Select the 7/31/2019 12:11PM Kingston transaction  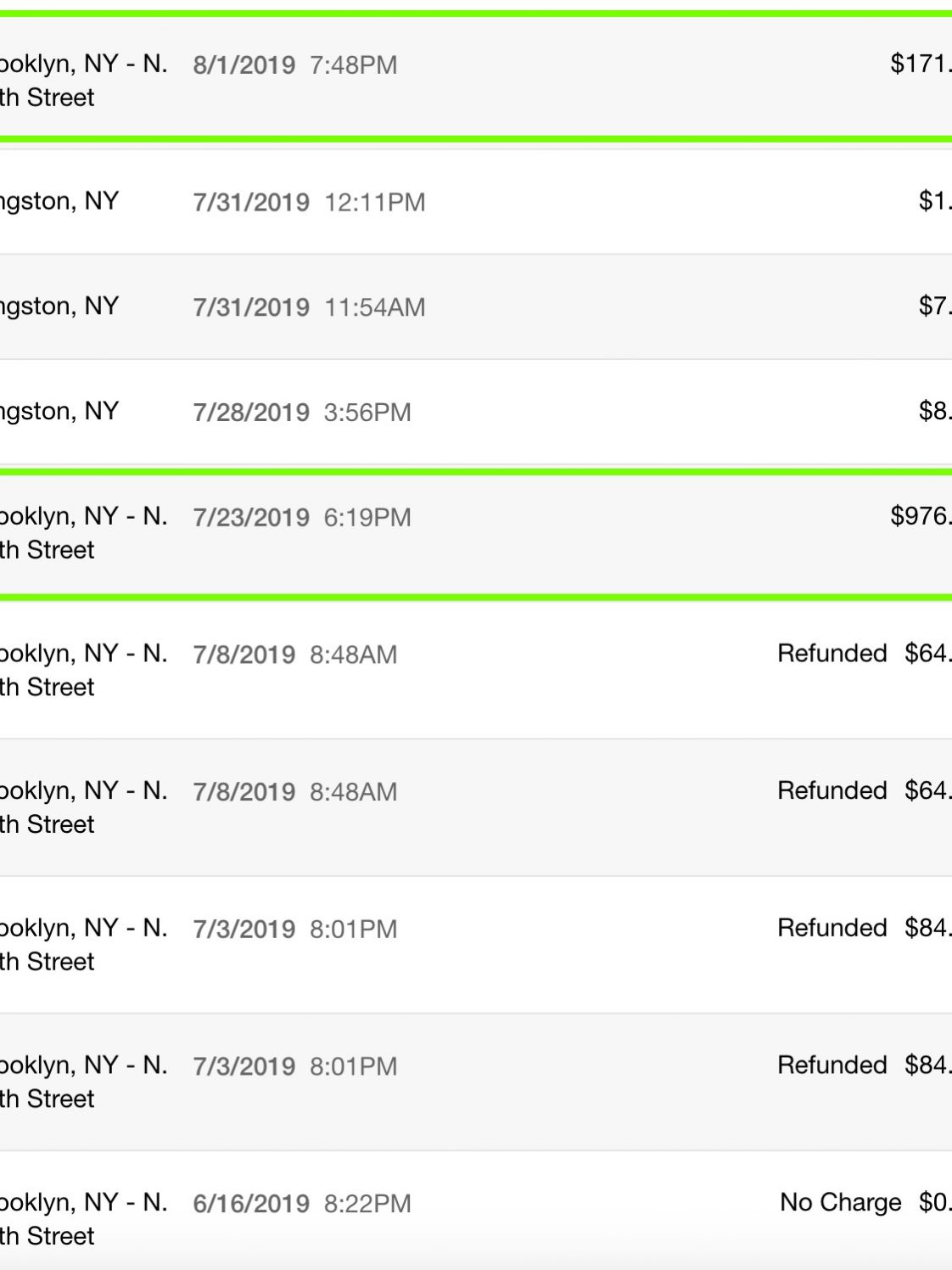pos(476,201)
